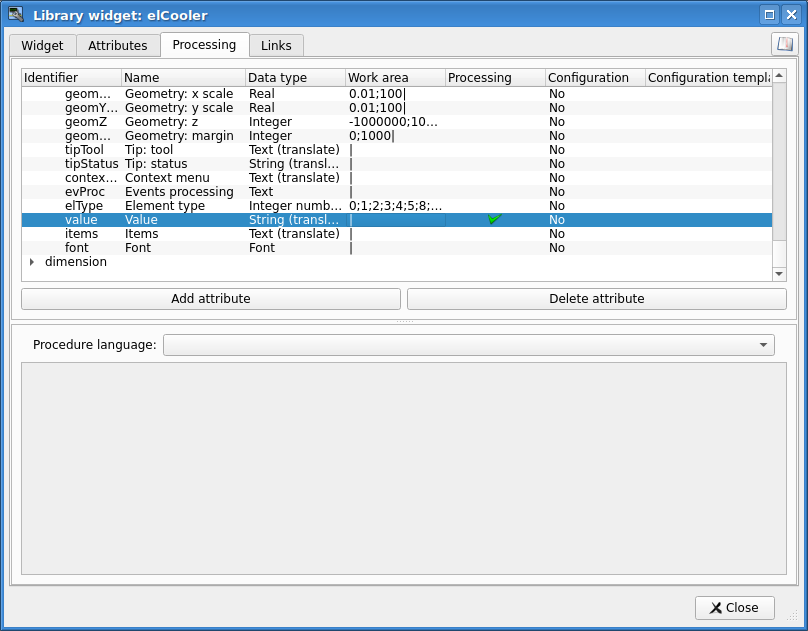Maximize the Library widget window
808x631 pixels.
click(769, 14)
